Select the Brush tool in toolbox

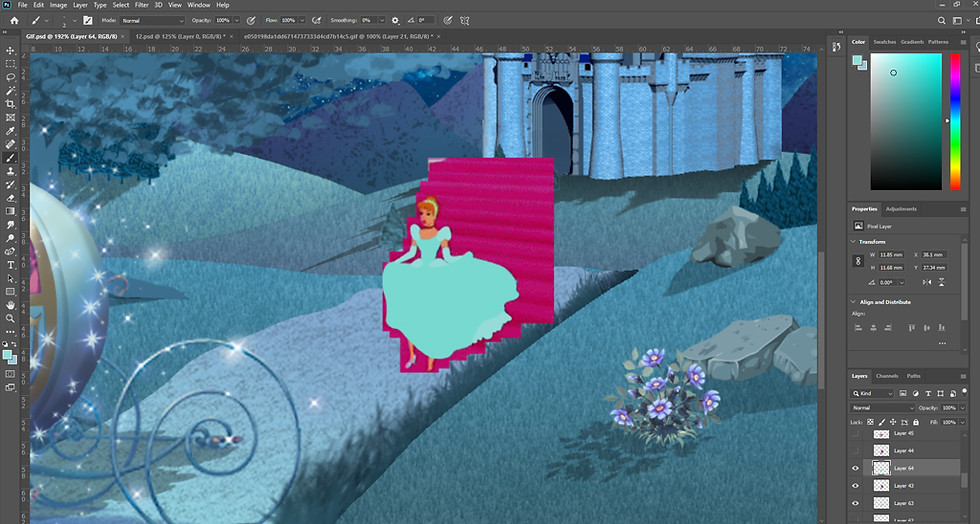pos(10,158)
